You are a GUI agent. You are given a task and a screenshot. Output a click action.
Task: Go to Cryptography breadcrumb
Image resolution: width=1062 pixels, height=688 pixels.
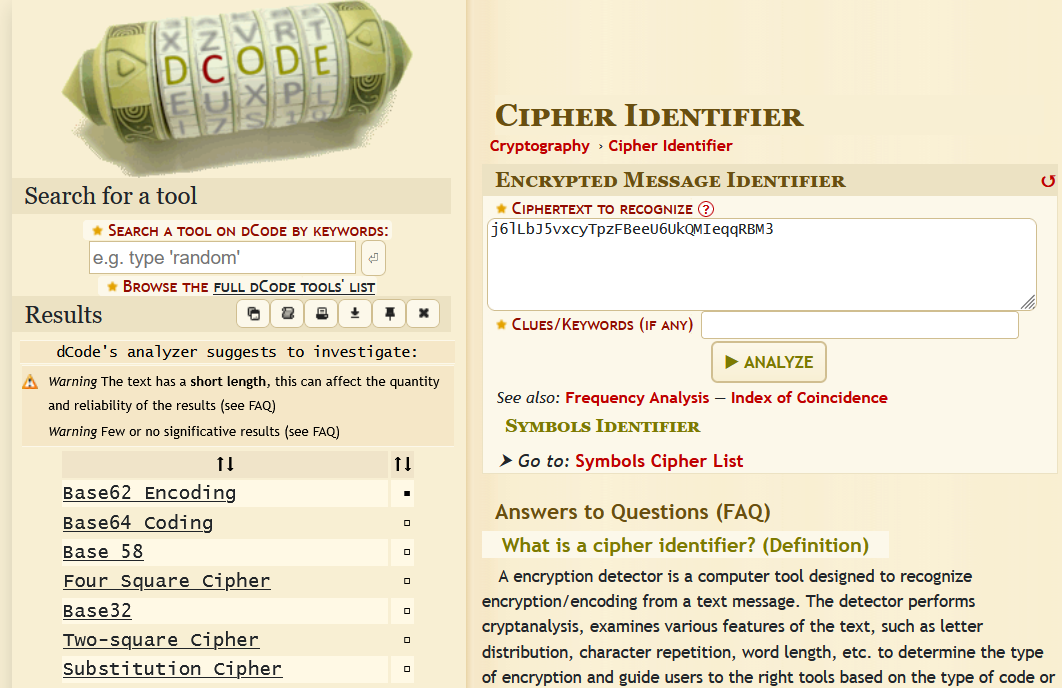click(540, 146)
